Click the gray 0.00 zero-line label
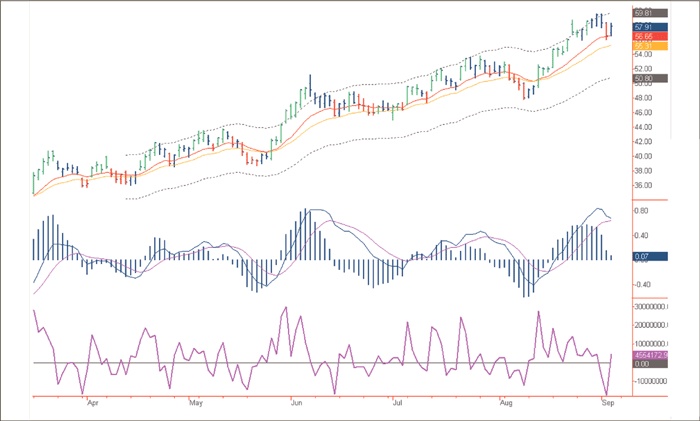Image resolution: width=700 pixels, height=421 pixels. 643,364
